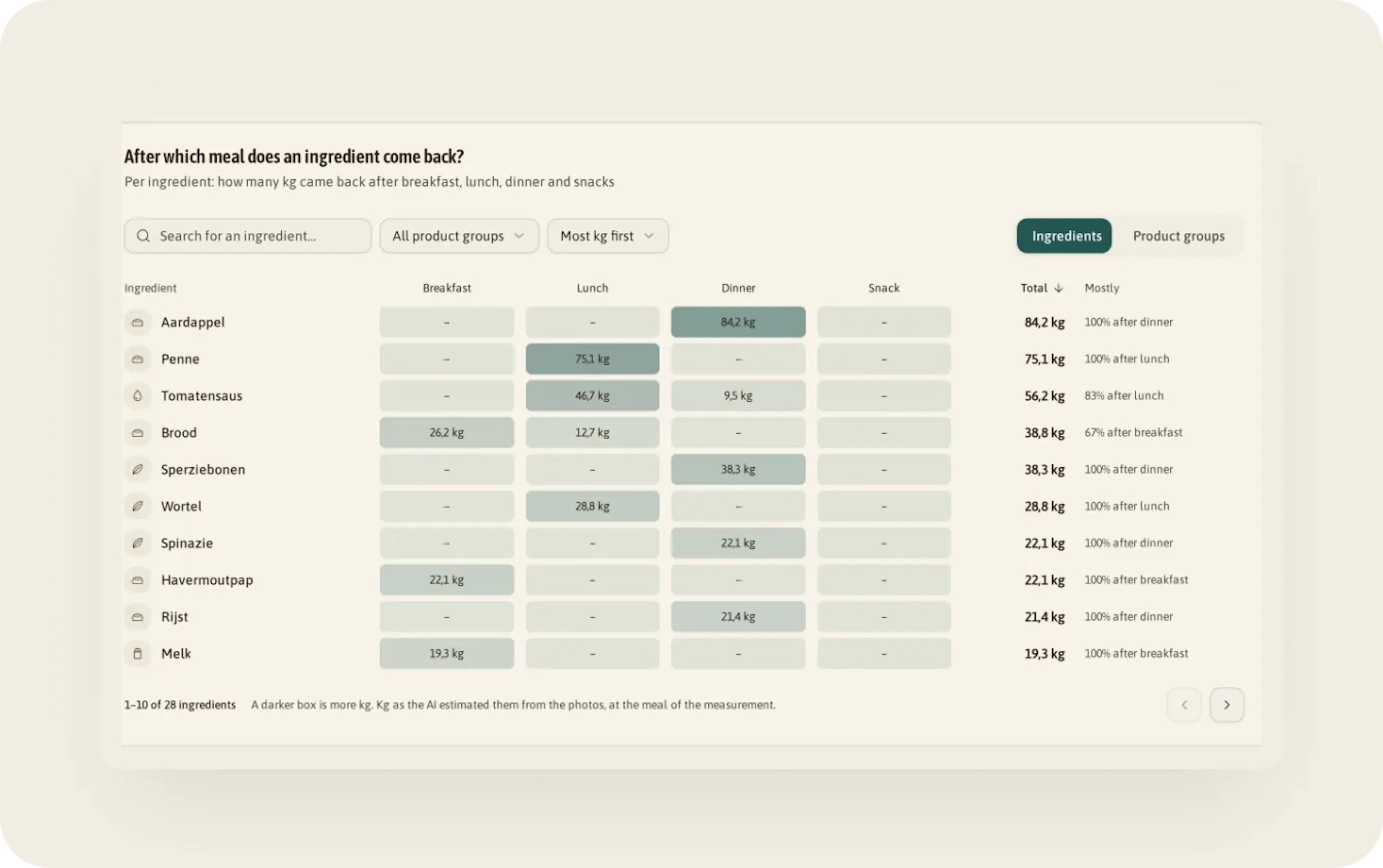The image size is (1383, 868).
Task: Click the Lunch column header
Action: point(592,288)
